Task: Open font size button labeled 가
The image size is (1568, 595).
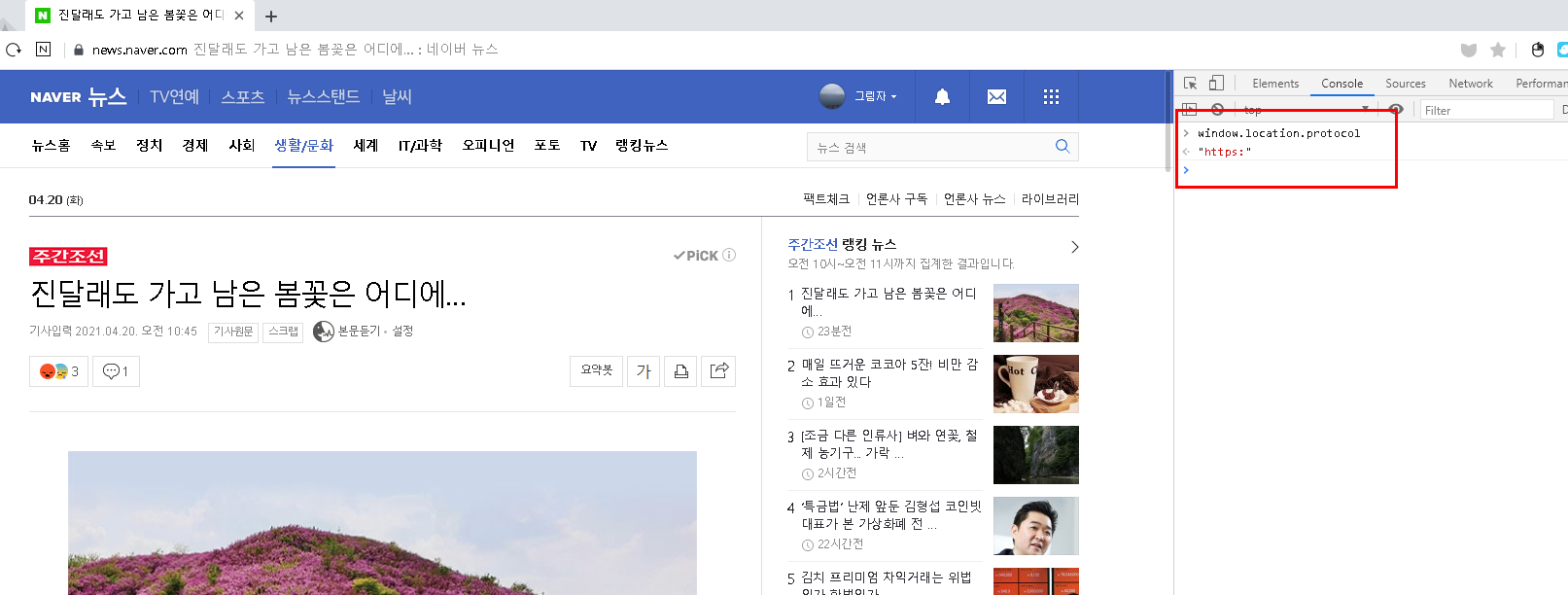Action: 644,370
